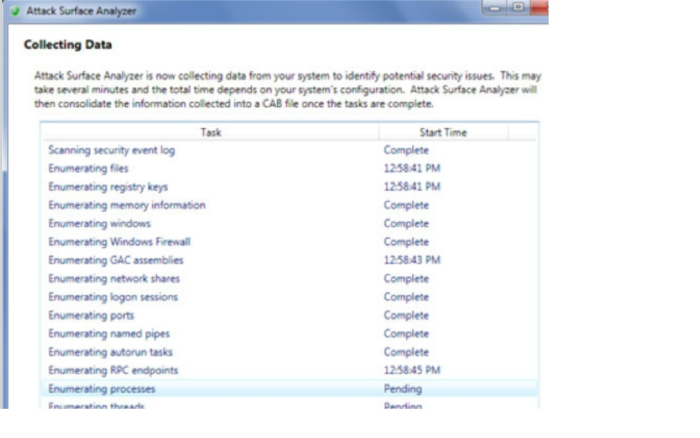Click the 12:58:43 PM start time for GAC assemblies

coord(412,260)
